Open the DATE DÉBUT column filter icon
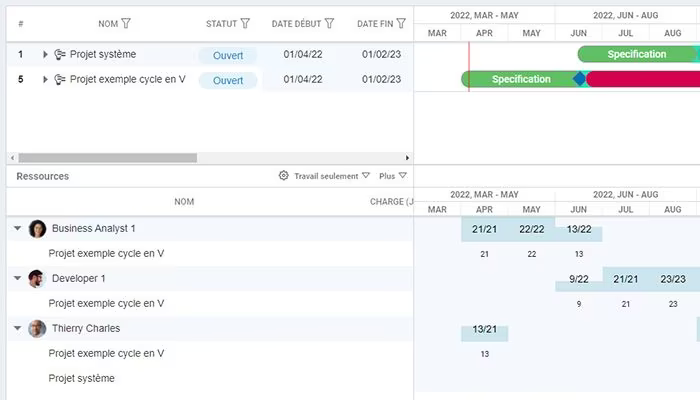Screen dimensions: 700x400 click(329, 23)
